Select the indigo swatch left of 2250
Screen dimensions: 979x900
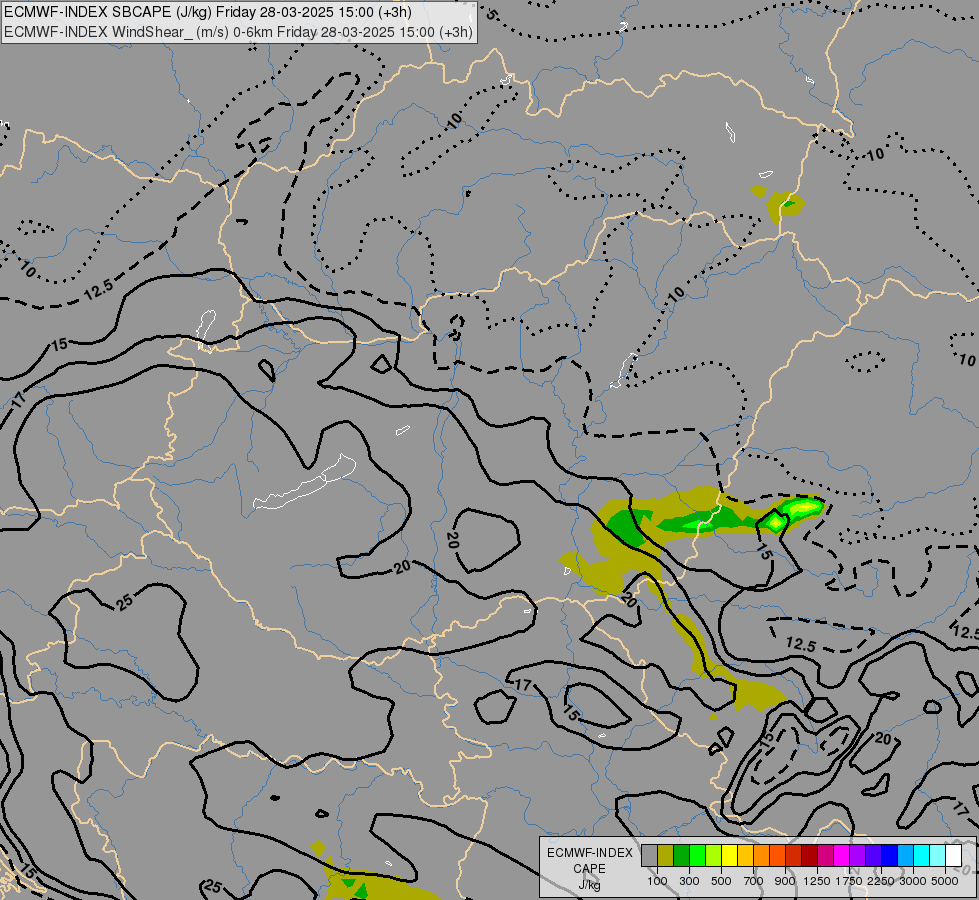(x=873, y=856)
